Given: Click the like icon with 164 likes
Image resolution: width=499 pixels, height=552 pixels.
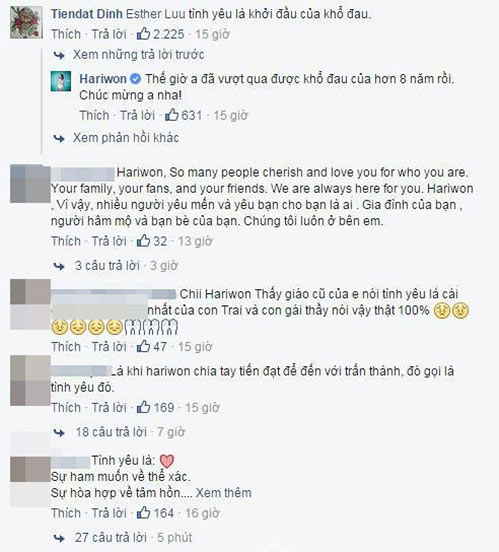Looking at the screenshot, I should (x=143, y=513).
